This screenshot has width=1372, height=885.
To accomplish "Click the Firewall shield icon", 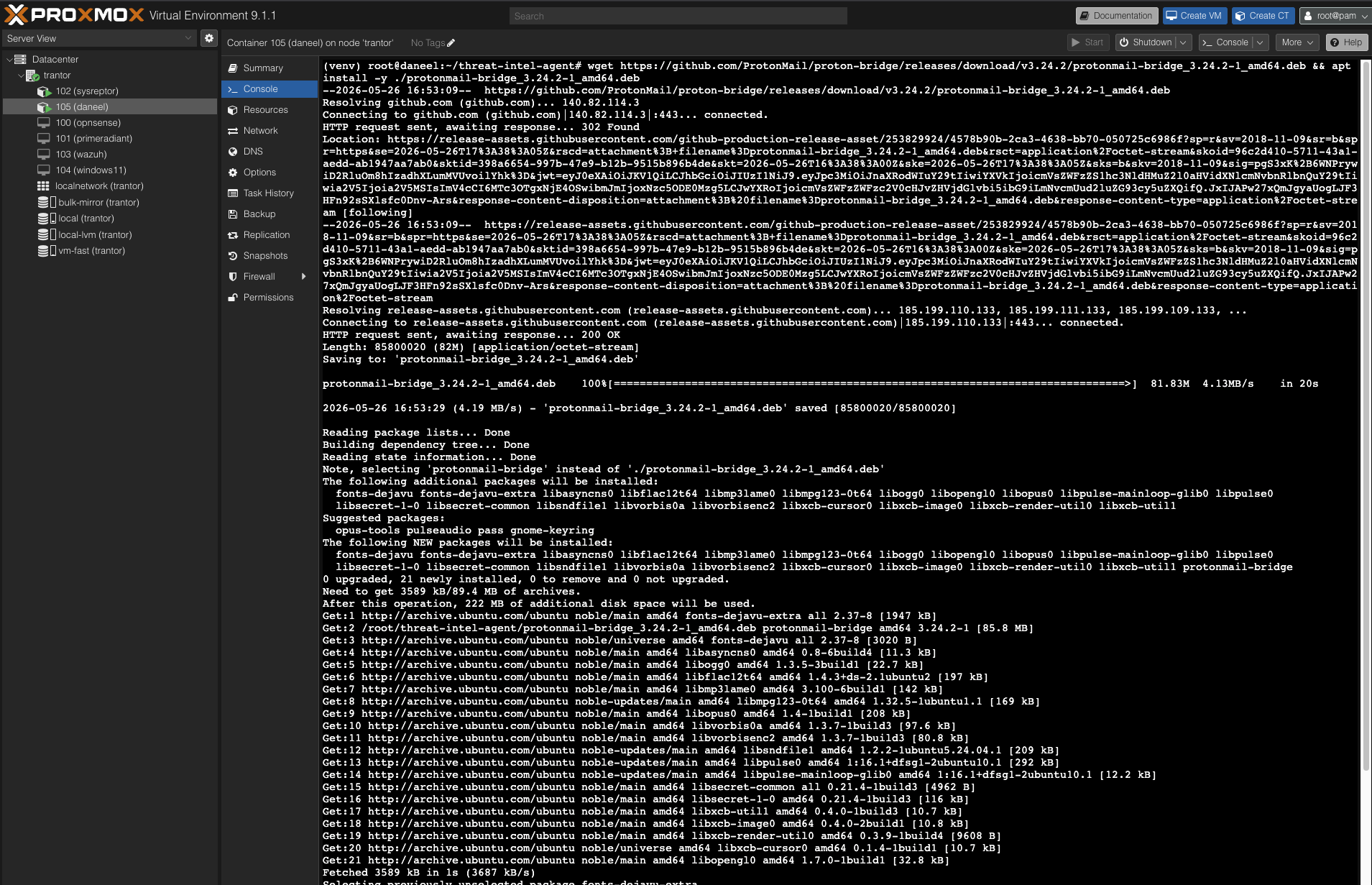I will point(233,277).
